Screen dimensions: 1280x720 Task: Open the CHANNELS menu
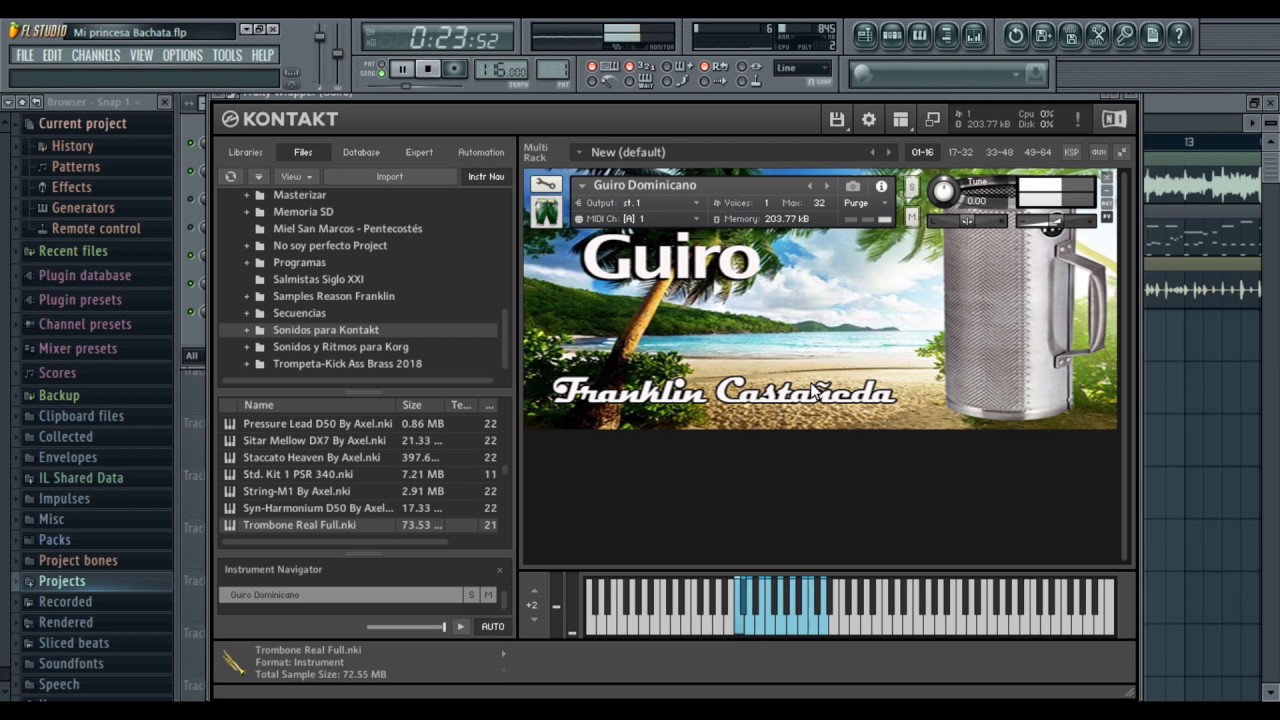[x=96, y=56]
